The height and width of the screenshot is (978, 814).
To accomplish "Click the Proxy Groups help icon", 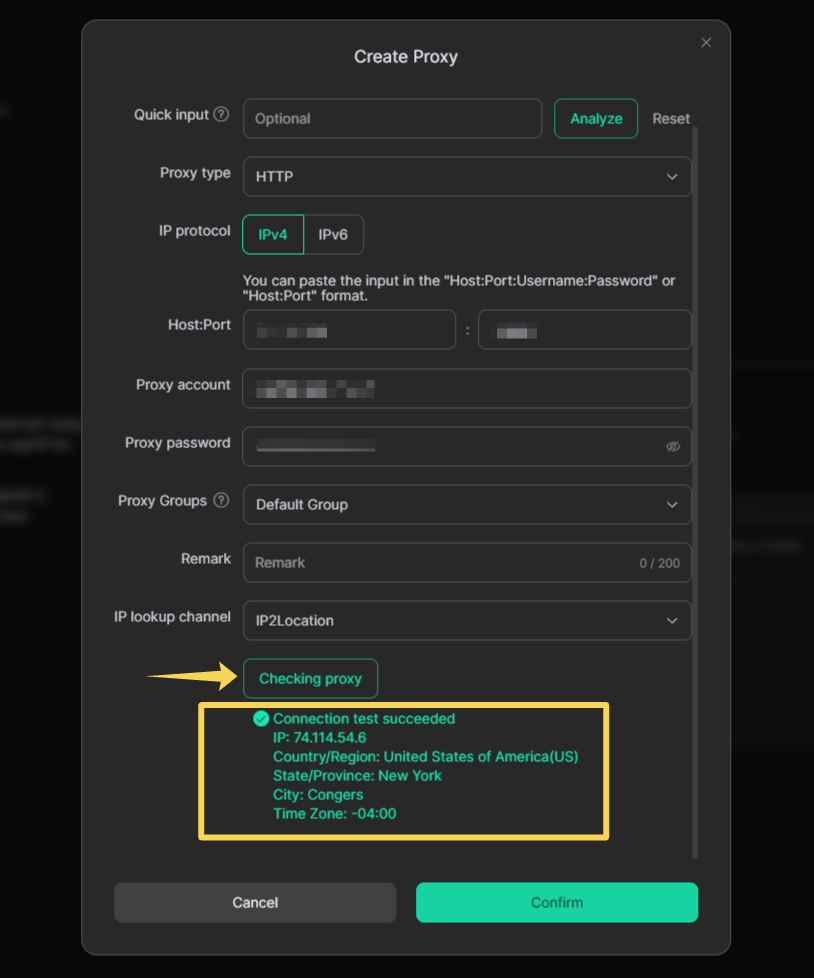I will [x=222, y=501].
